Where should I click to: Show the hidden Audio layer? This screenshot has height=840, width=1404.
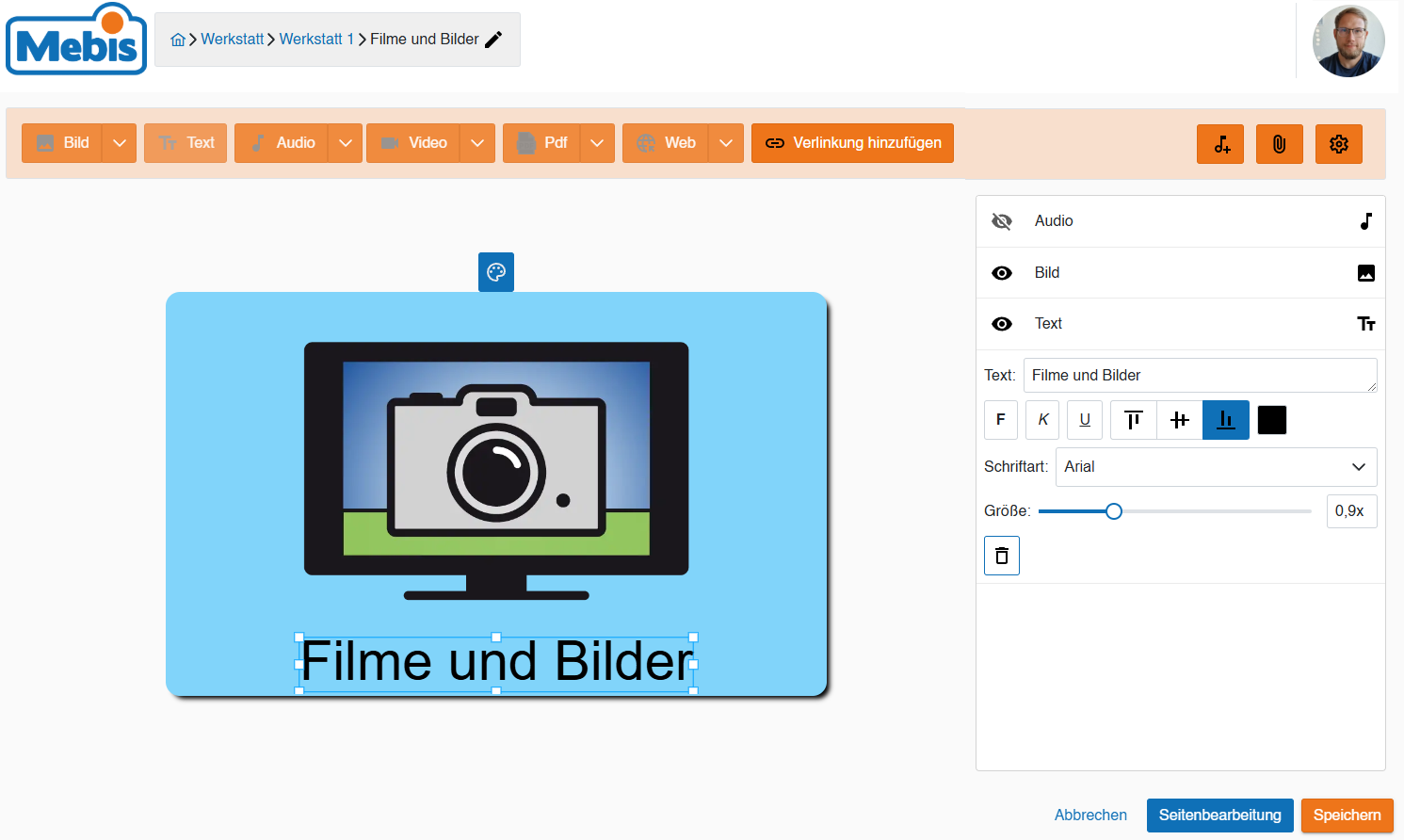(x=1002, y=221)
